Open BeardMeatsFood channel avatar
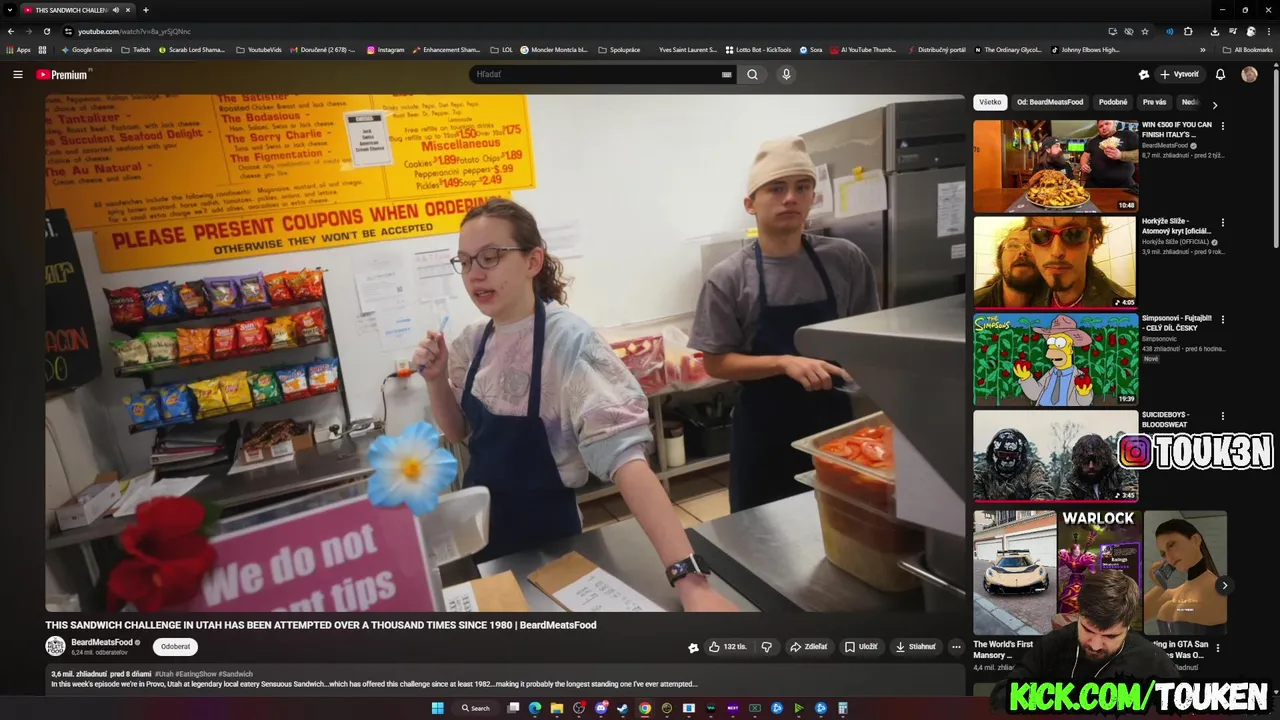Viewport: 1280px width, 720px height. click(x=55, y=646)
